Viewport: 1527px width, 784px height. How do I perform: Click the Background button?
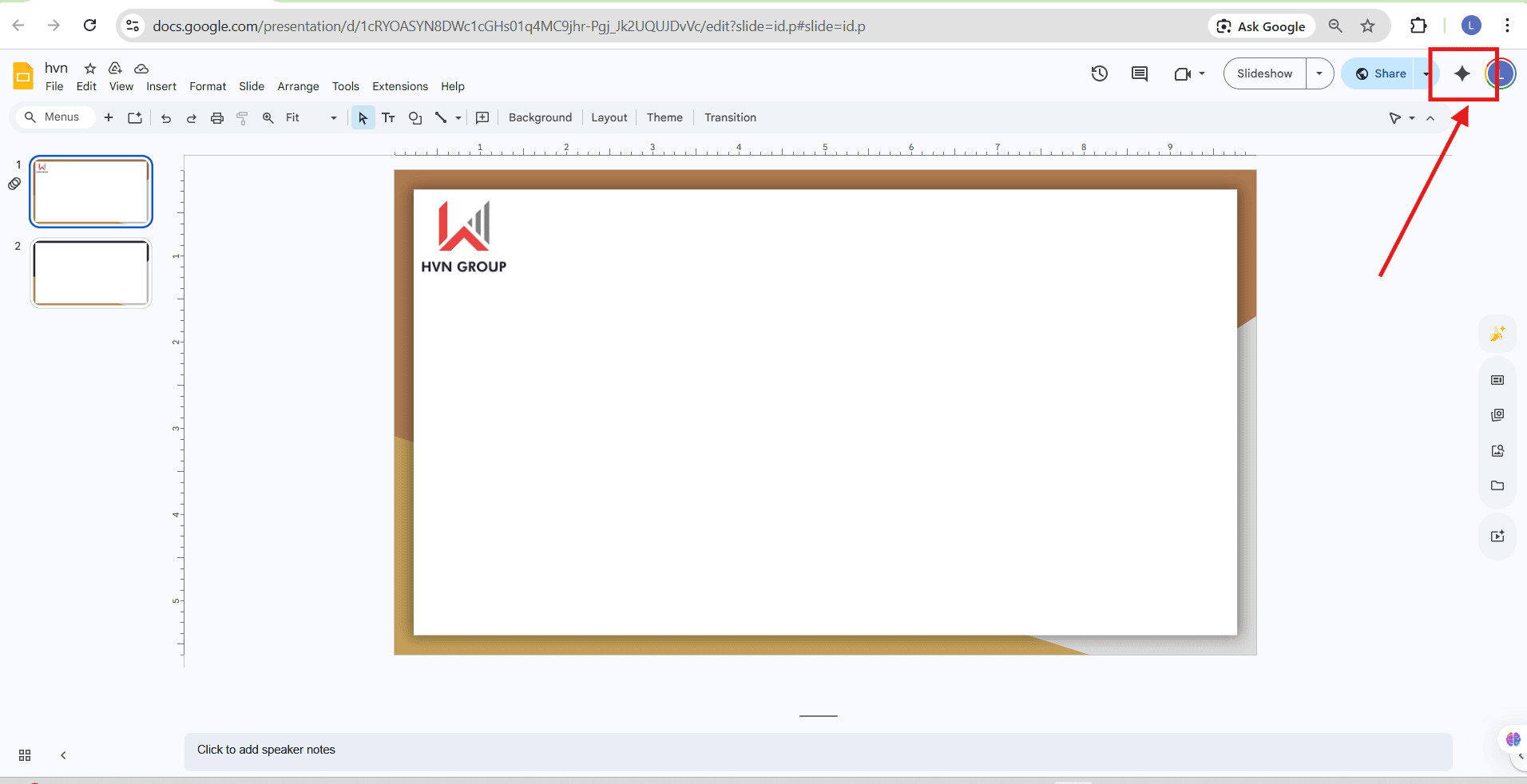click(x=541, y=117)
